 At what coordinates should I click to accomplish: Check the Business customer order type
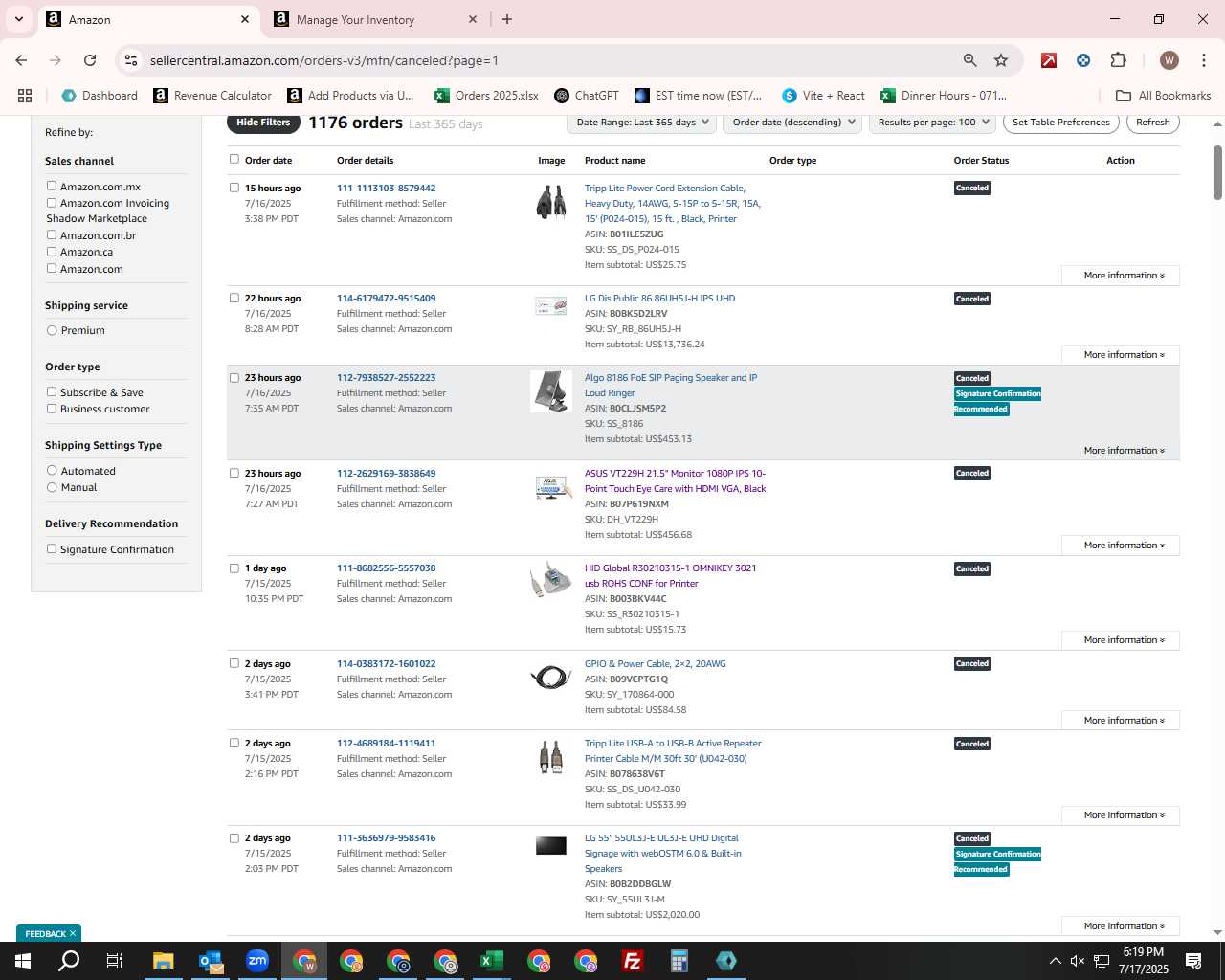coord(52,408)
